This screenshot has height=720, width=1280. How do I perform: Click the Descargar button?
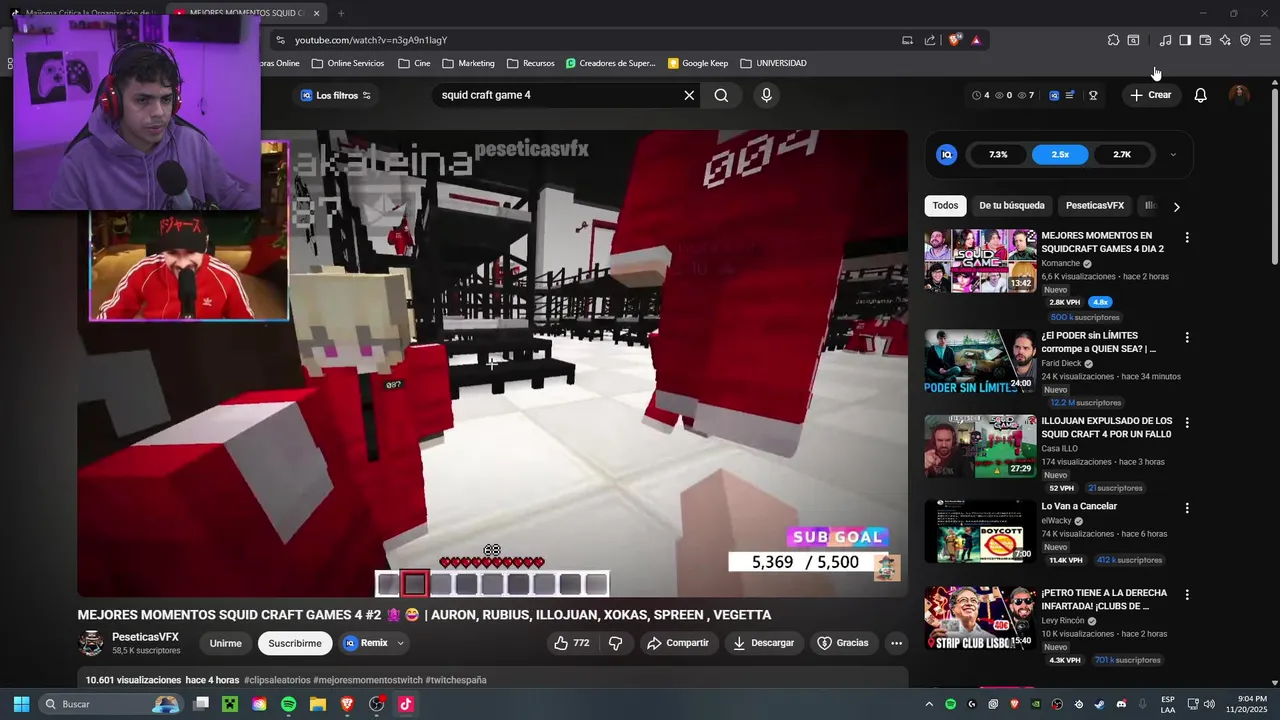763,643
